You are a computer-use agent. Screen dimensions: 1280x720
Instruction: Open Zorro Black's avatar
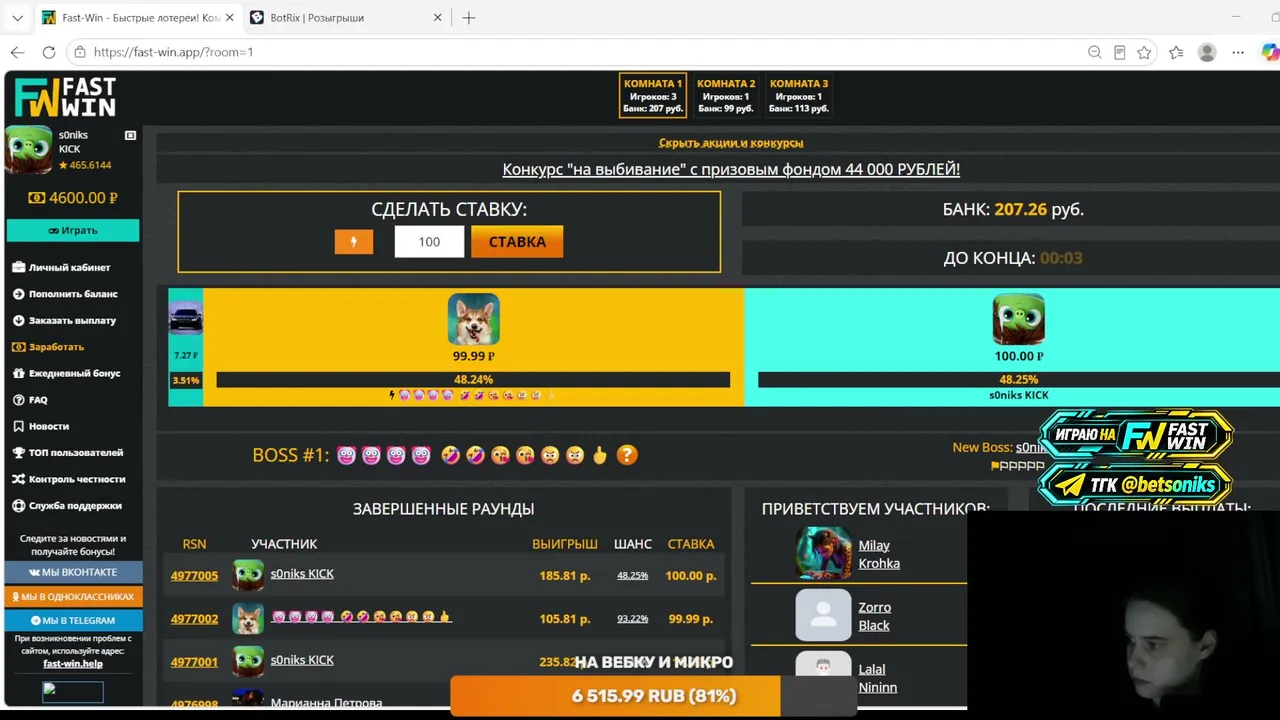(x=823, y=615)
